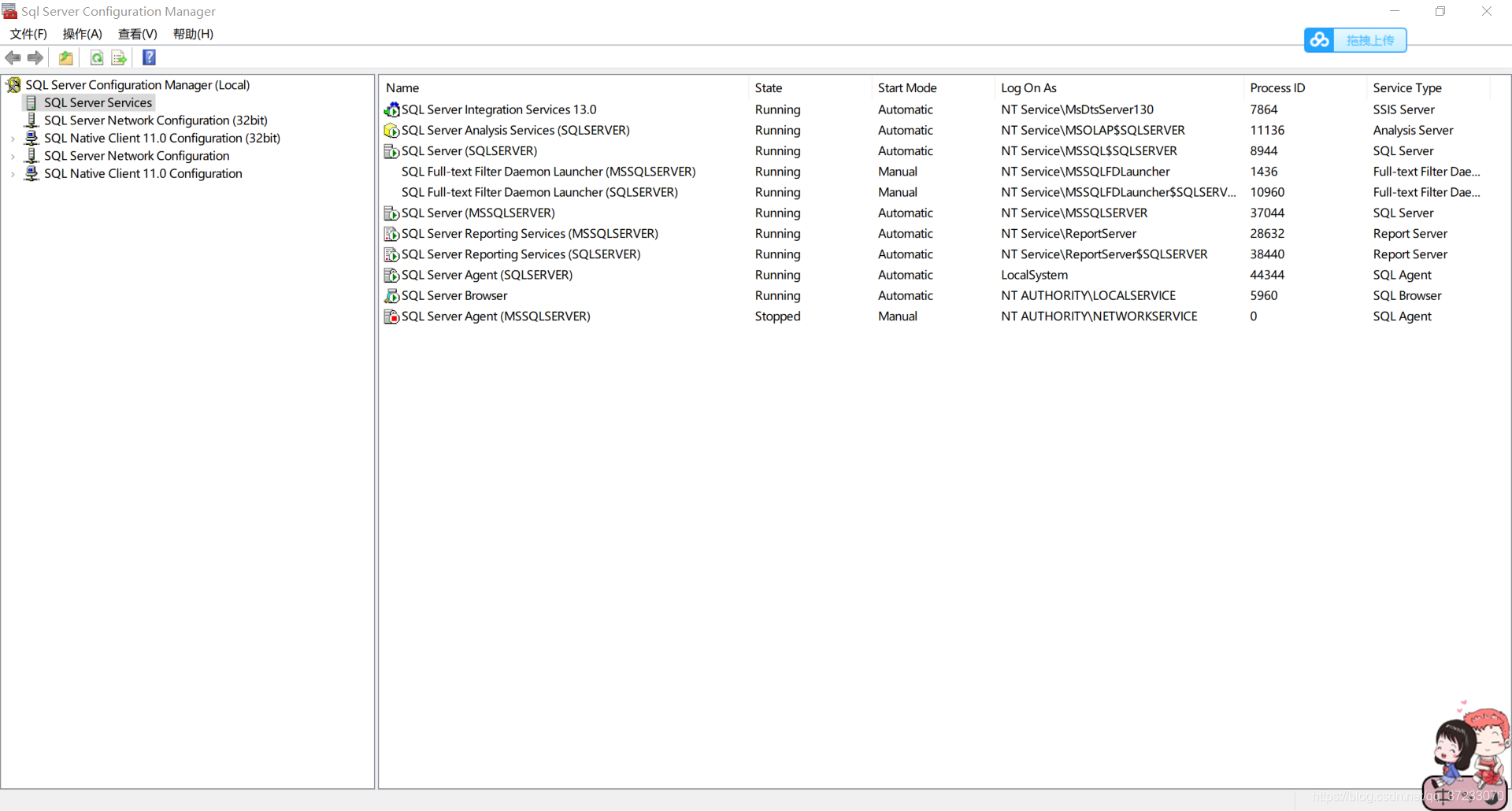The width and height of the screenshot is (1512, 811).
Task: Open the 帮助(H) menu
Action: pyautogui.click(x=193, y=34)
